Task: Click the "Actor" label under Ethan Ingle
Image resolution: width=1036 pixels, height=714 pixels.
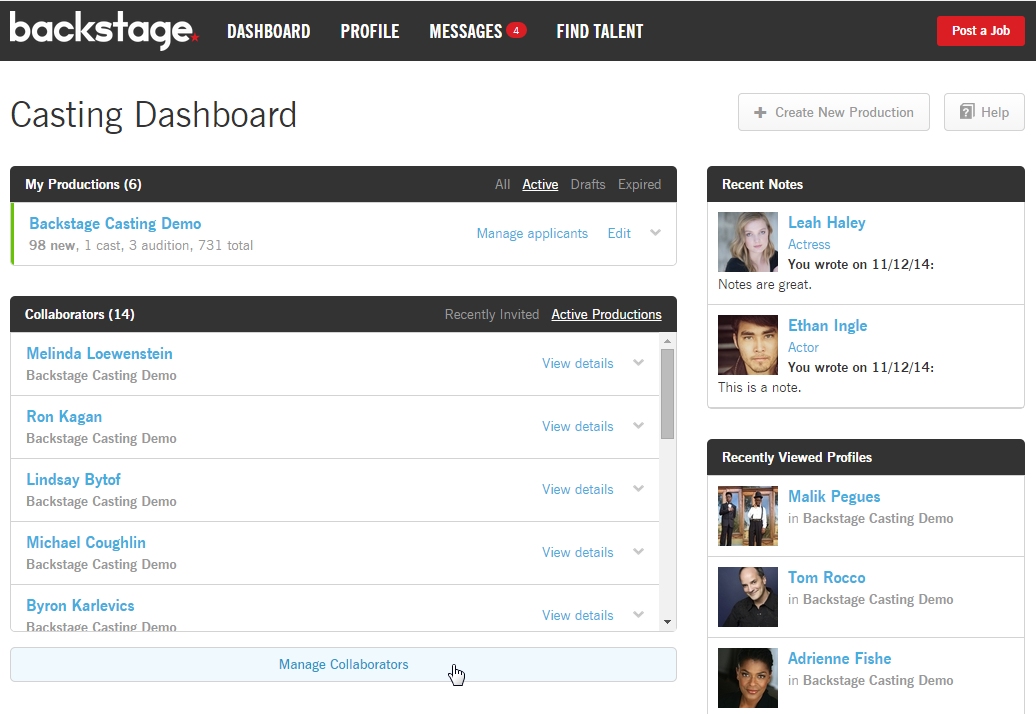Action: tap(803, 347)
